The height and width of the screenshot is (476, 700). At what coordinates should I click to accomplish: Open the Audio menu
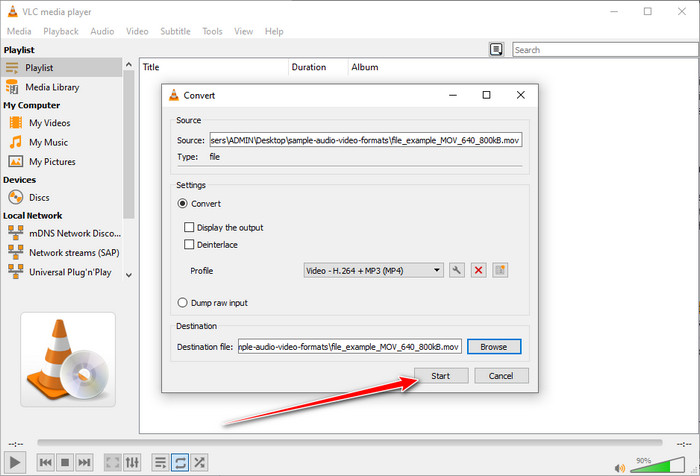pyautogui.click(x=102, y=31)
